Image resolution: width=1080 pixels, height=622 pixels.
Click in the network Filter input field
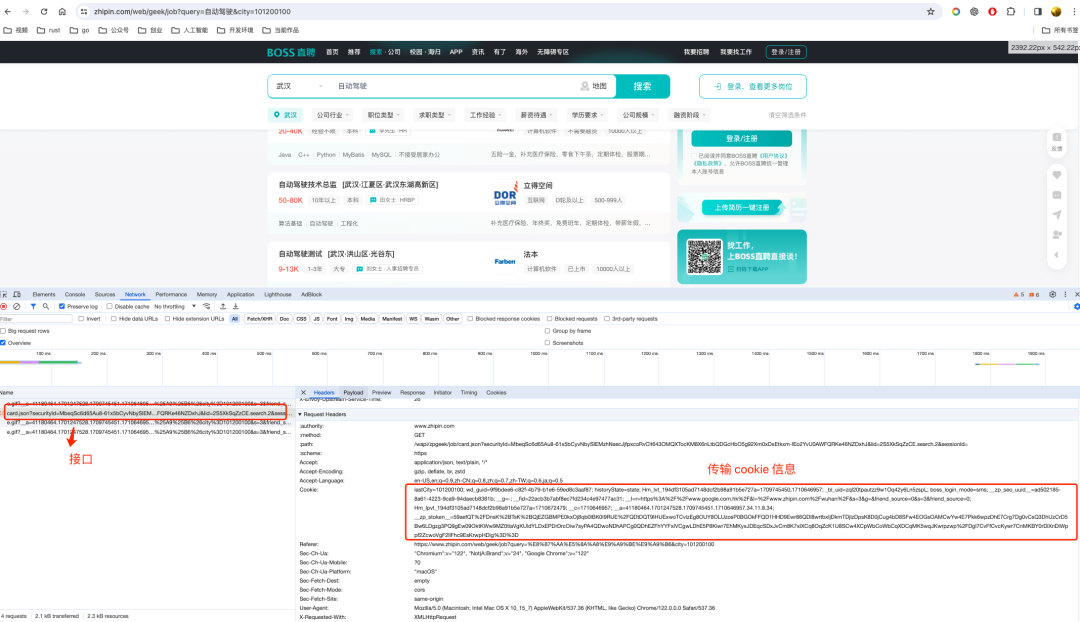pyautogui.click(x=36, y=319)
